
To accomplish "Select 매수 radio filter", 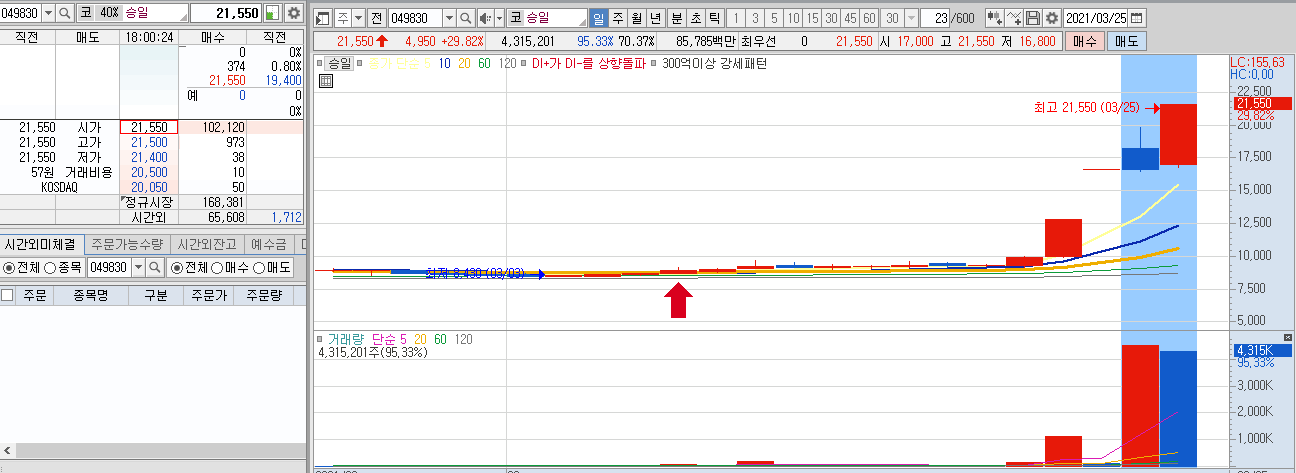I will click(x=219, y=268).
